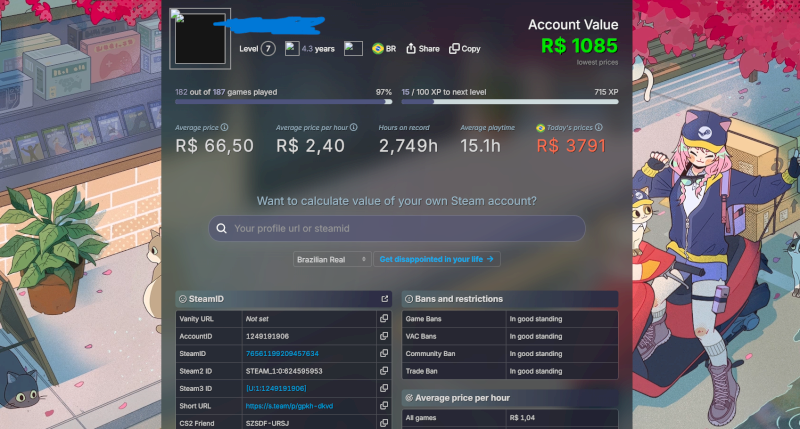
Task: Click the STEAM_1:0:624595953 value
Action: click(284, 371)
